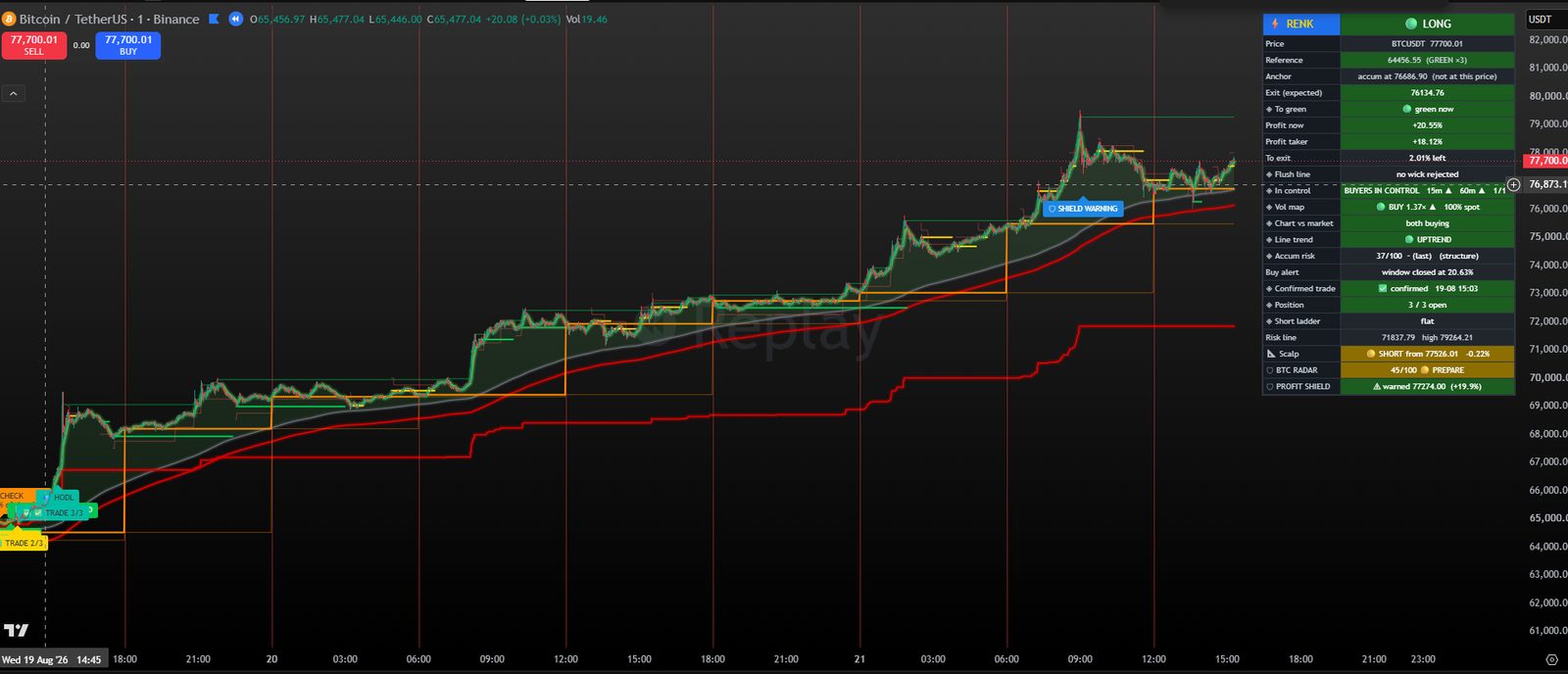This screenshot has width=1568, height=674.
Task: Click the Profit taker value +18.12%
Action: coord(1427,142)
